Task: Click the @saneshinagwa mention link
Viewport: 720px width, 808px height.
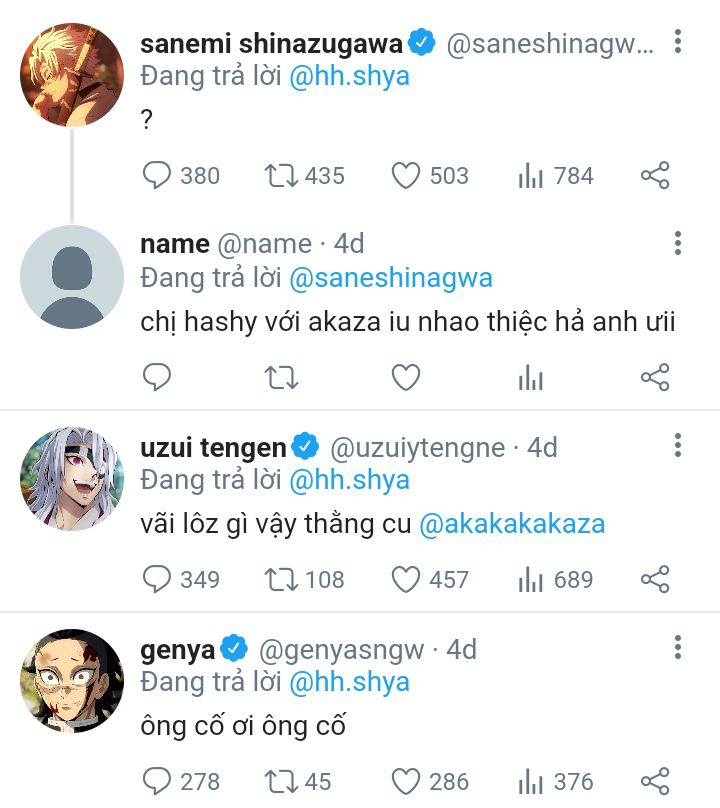Action: click(391, 277)
